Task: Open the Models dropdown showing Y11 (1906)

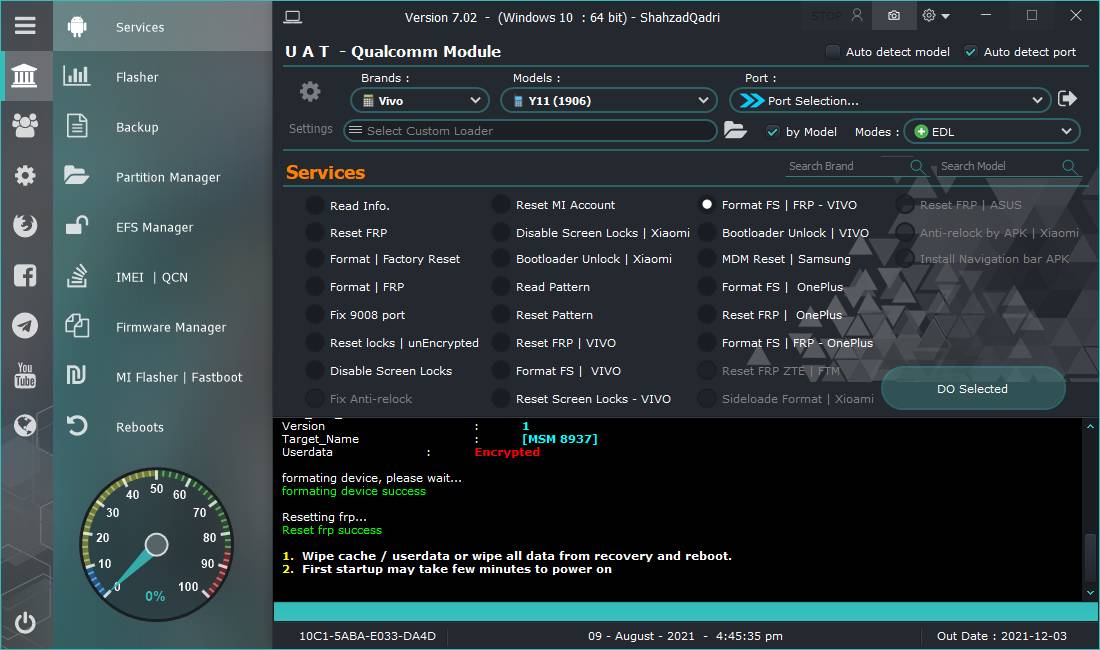Action: [x=608, y=100]
